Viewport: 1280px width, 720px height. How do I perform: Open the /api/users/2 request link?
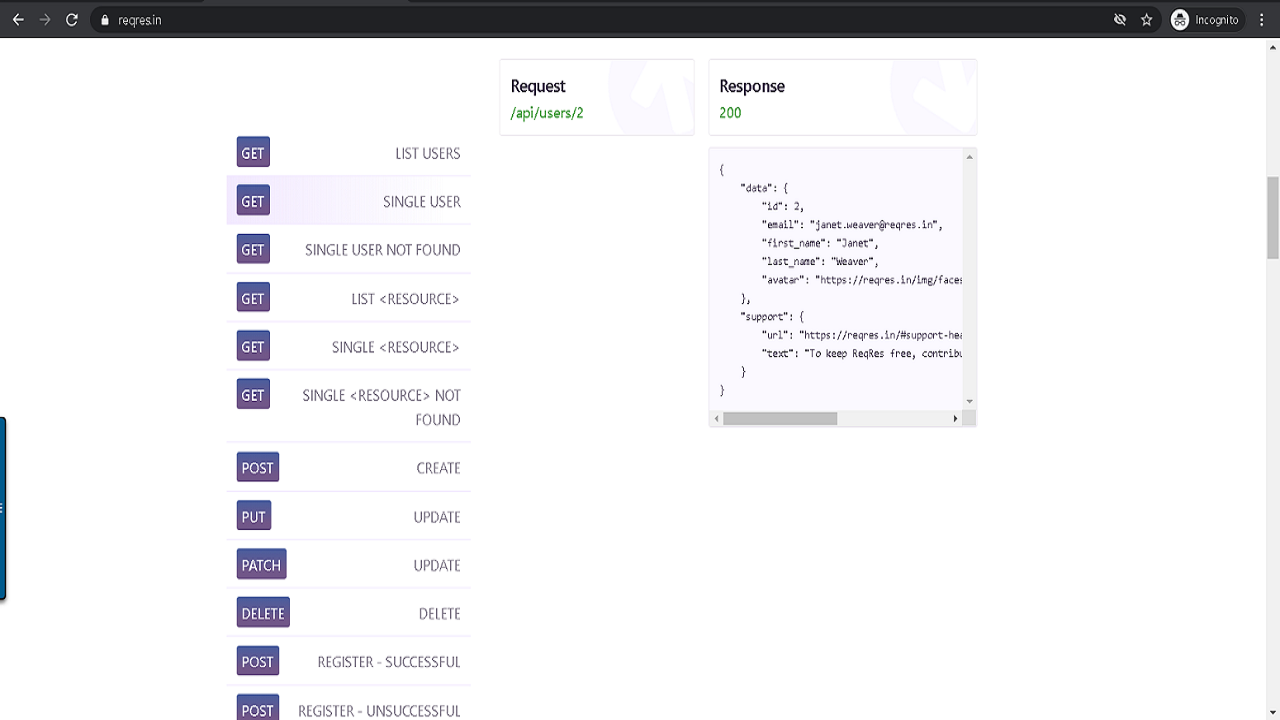coord(547,113)
